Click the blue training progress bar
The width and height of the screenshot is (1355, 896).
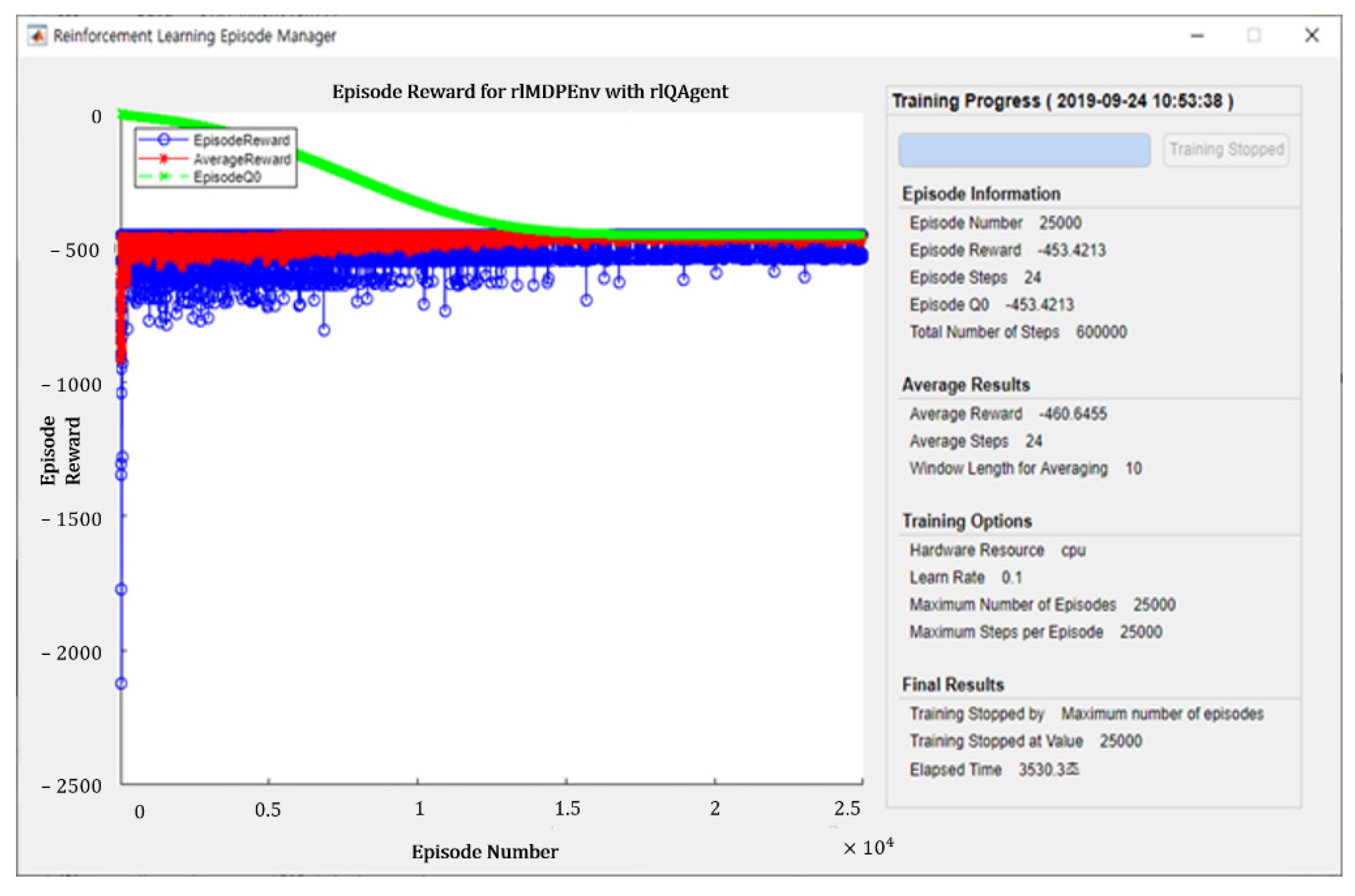click(x=1024, y=150)
